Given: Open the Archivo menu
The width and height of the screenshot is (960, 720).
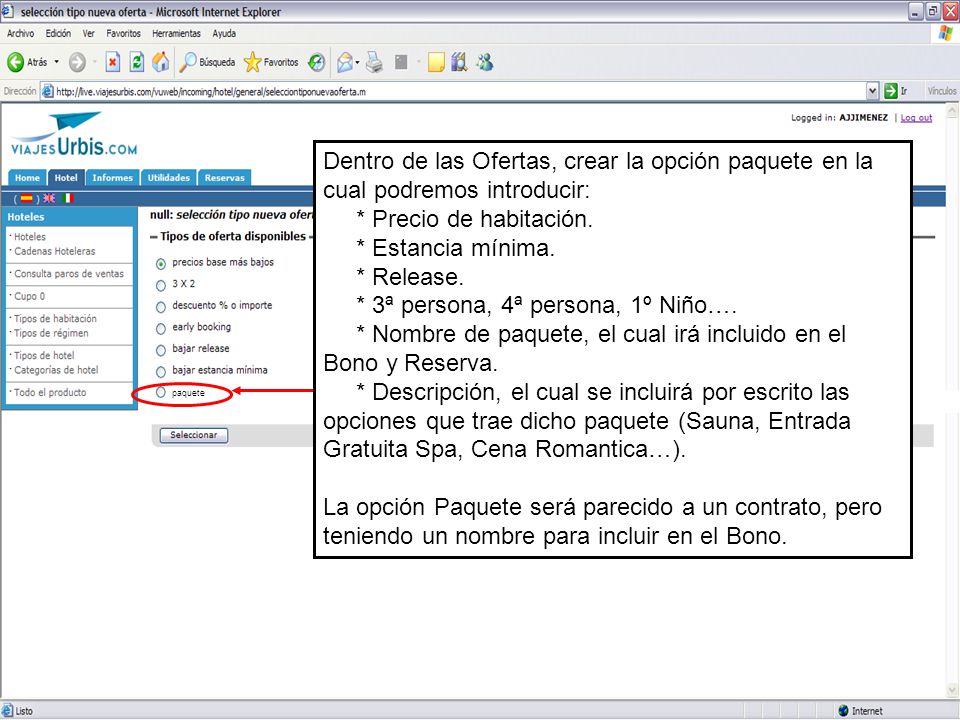Looking at the screenshot, I should coord(21,34).
